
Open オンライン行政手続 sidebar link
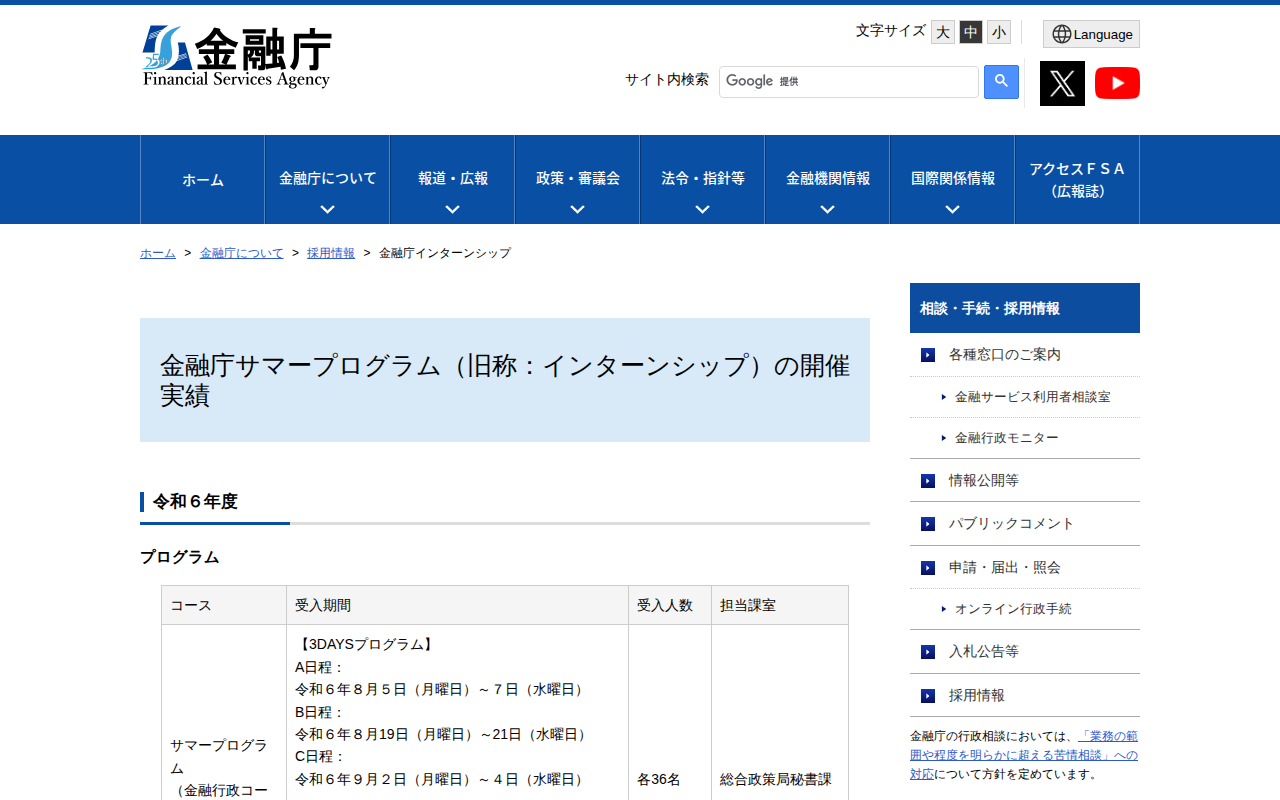[1013, 609]
